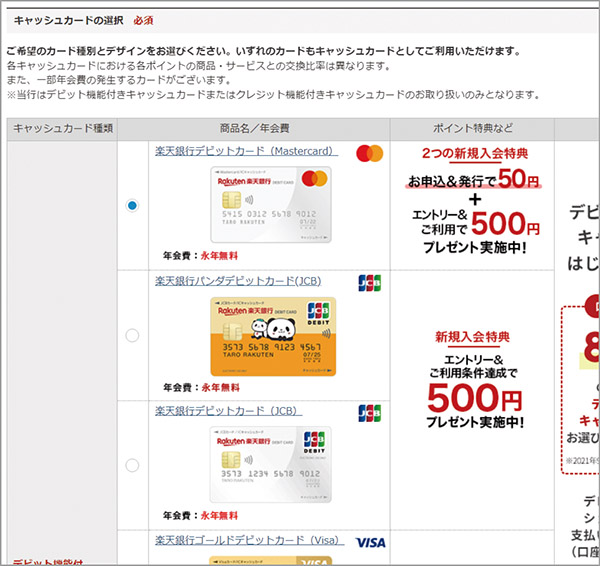Click JCB logo beside Panda debit card
This screenshot has height=566, width=600.
[369, 283]
